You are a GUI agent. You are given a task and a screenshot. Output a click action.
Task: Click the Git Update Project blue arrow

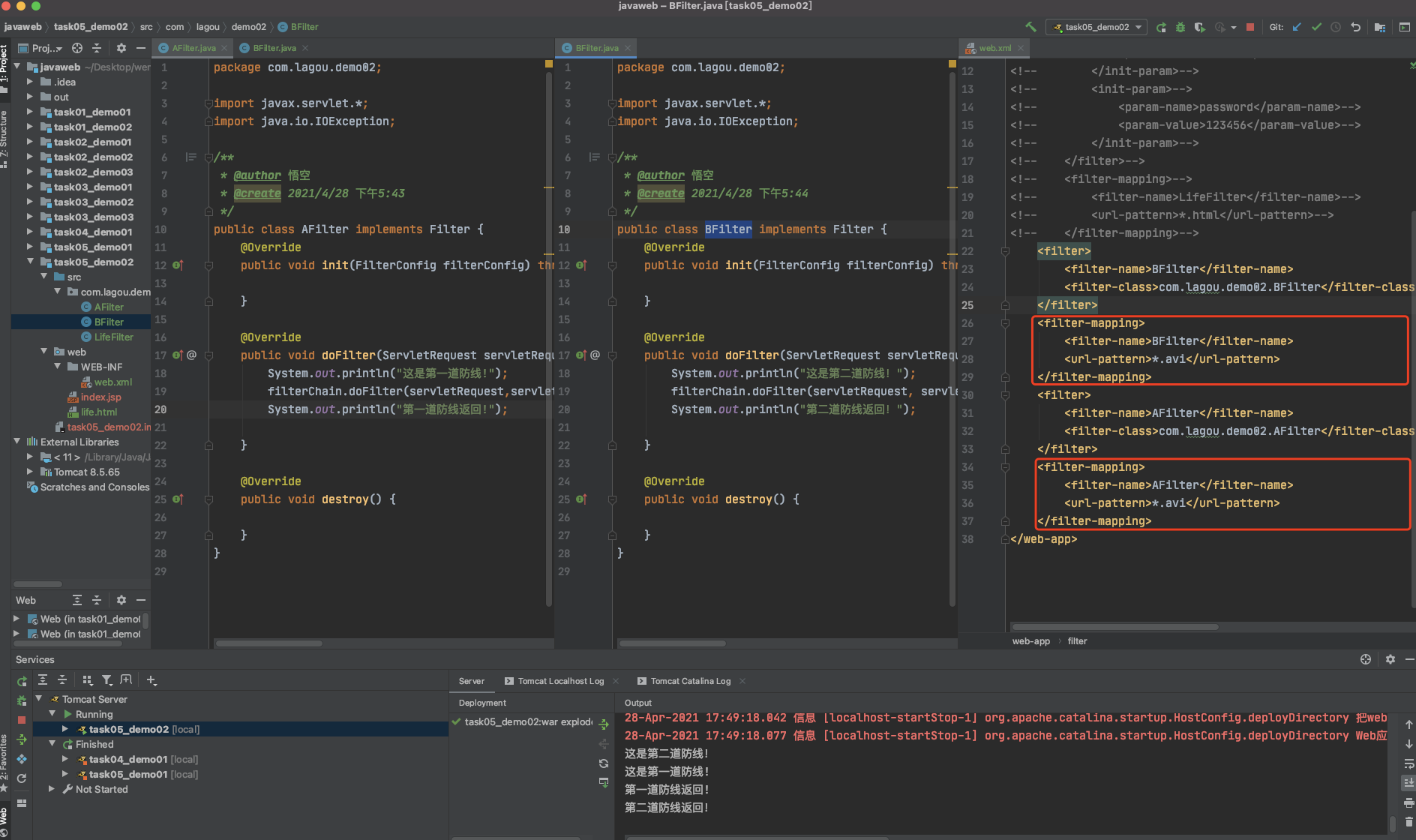[1297, 27]
